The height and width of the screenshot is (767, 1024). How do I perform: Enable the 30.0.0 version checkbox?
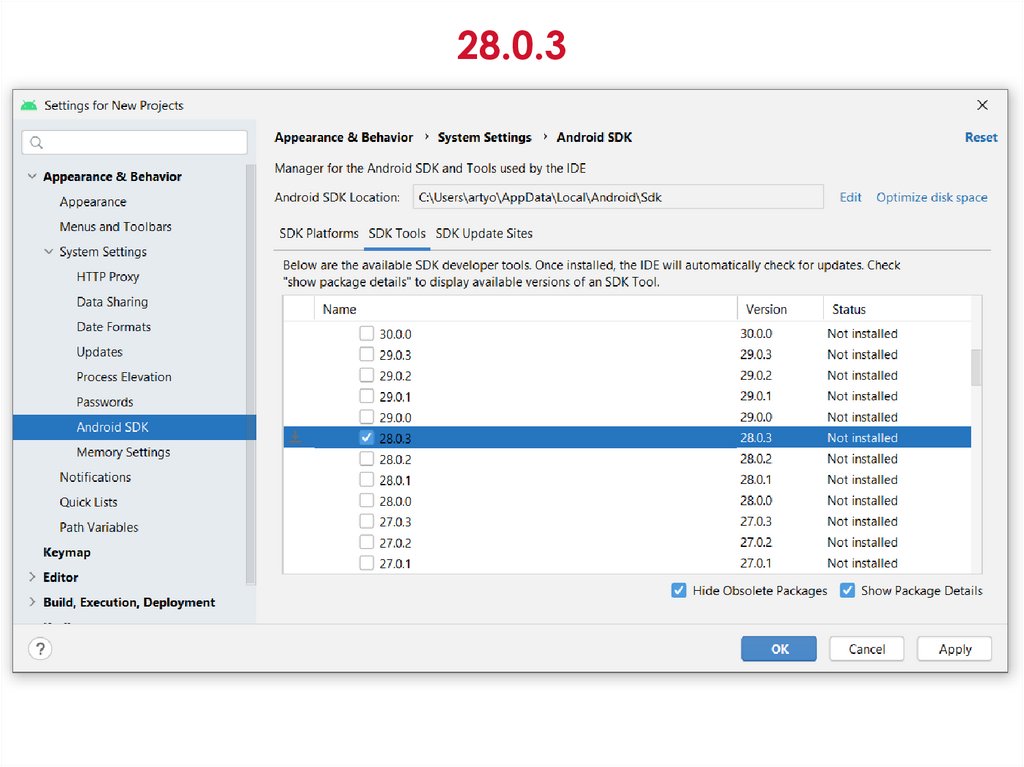(367, 334)
